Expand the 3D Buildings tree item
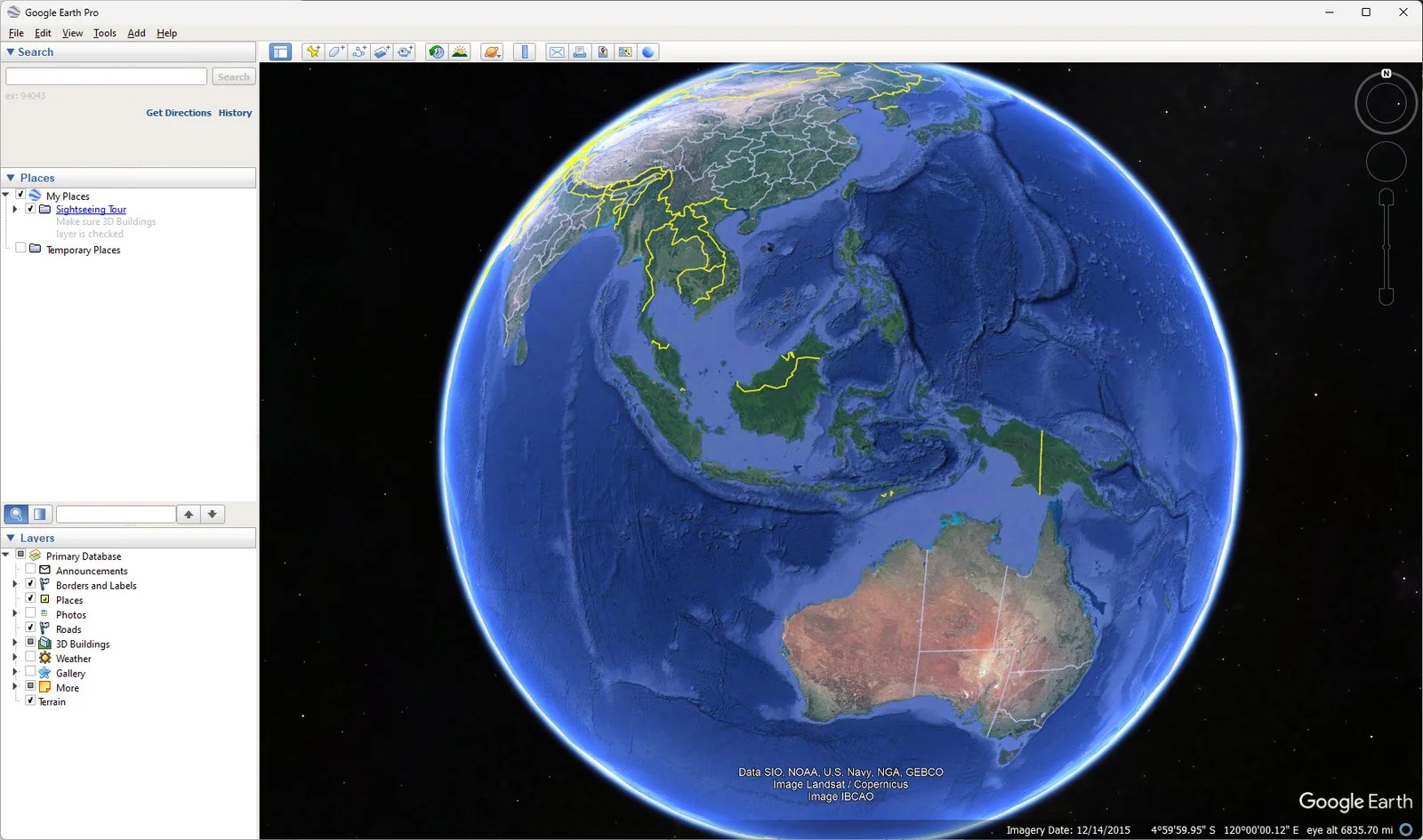The height and width of the screenshot is (840, 1423). [15, 643]
